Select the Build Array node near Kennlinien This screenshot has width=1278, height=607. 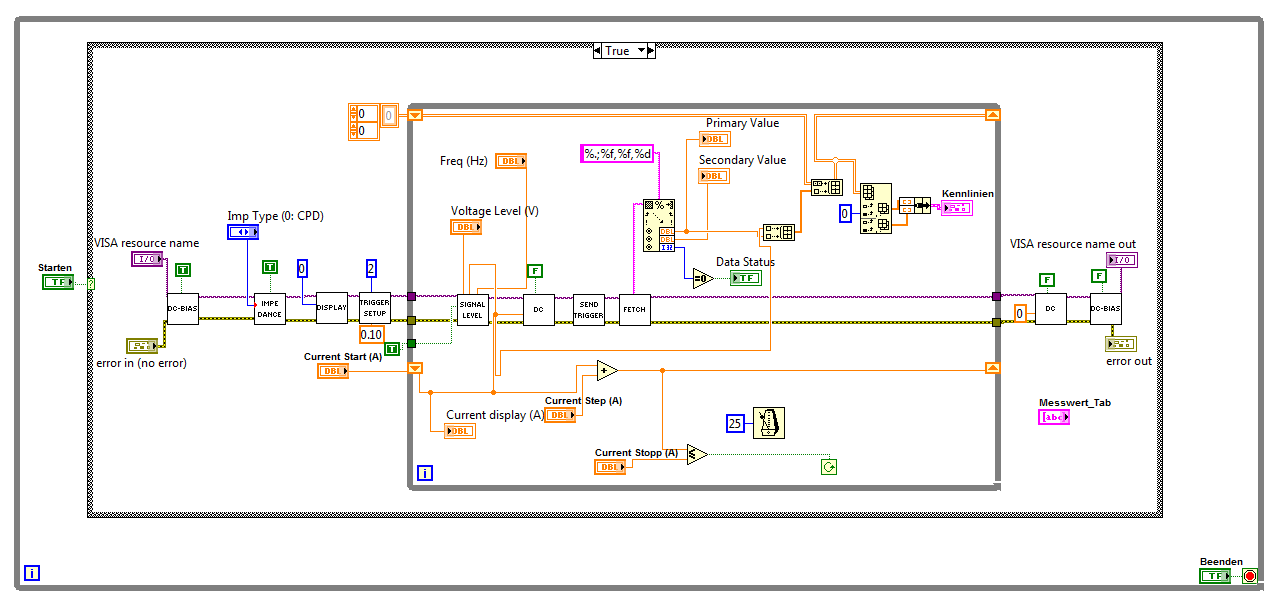pyautogui.click(x=827, y=187)
